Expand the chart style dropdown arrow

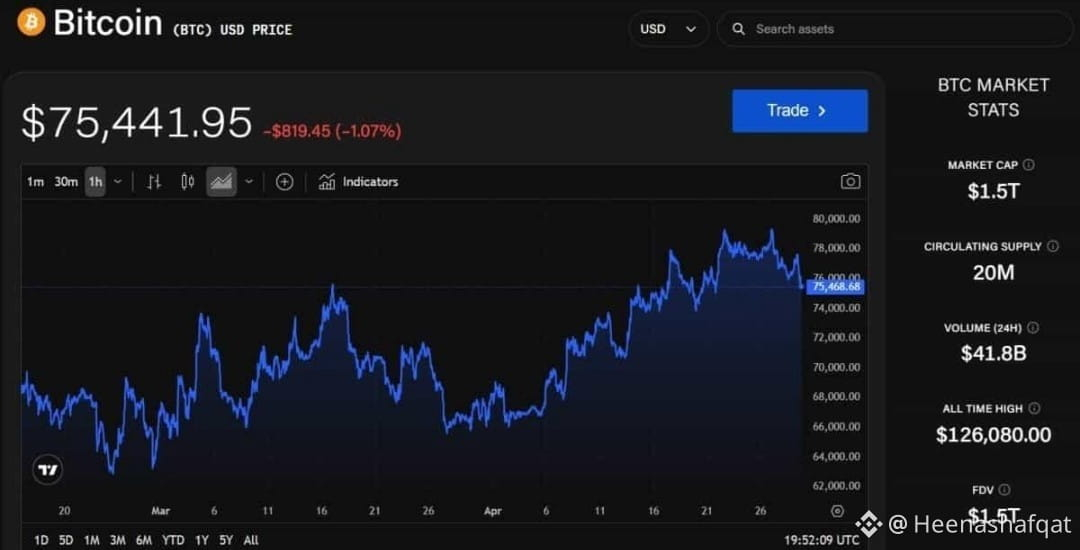(x=249, y=182)
